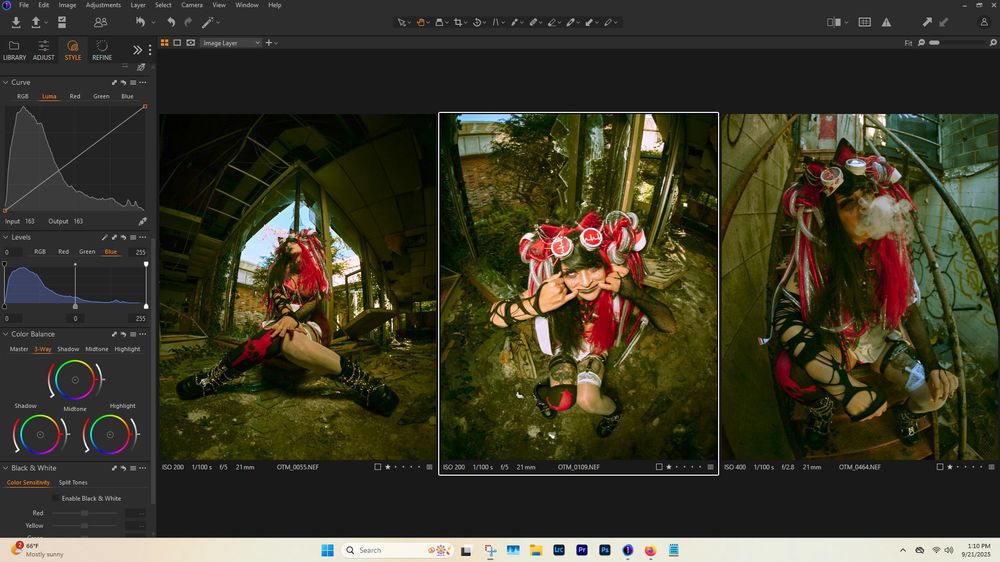Select the Crop tool in the toolbar
1000x562 pixels.
point(458,22)
